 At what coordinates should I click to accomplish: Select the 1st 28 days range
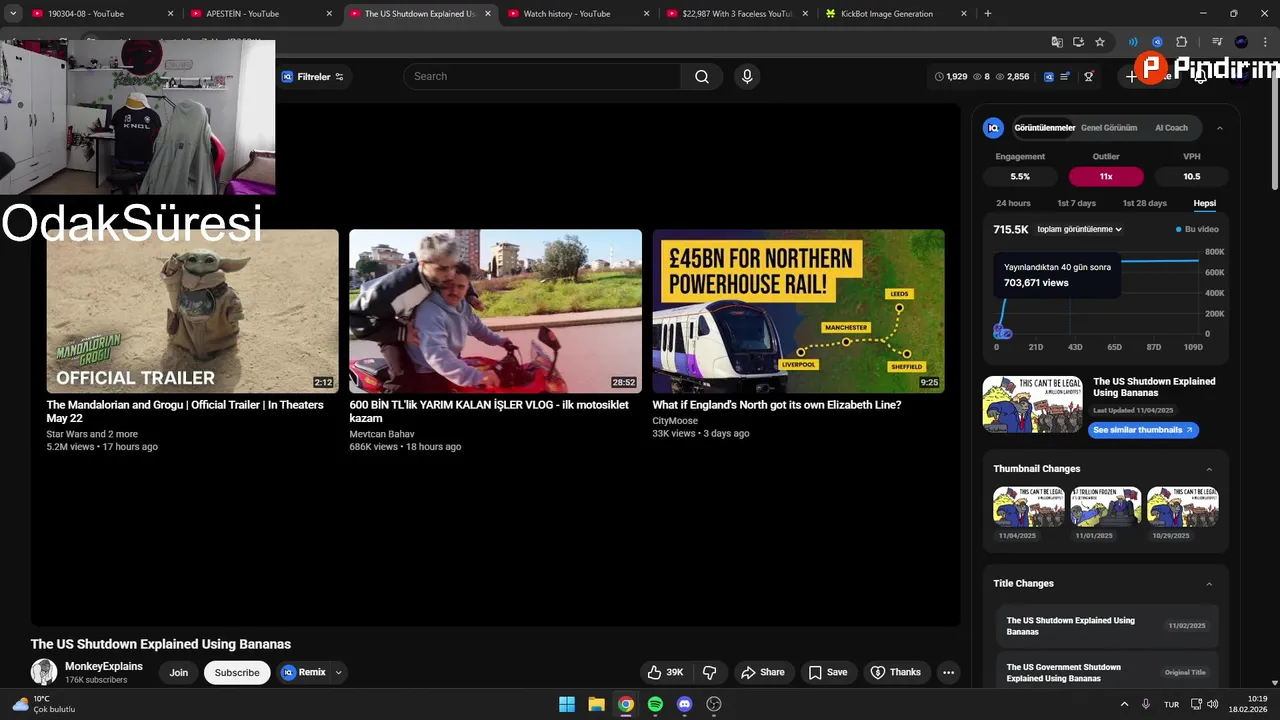coord(1144,203)
